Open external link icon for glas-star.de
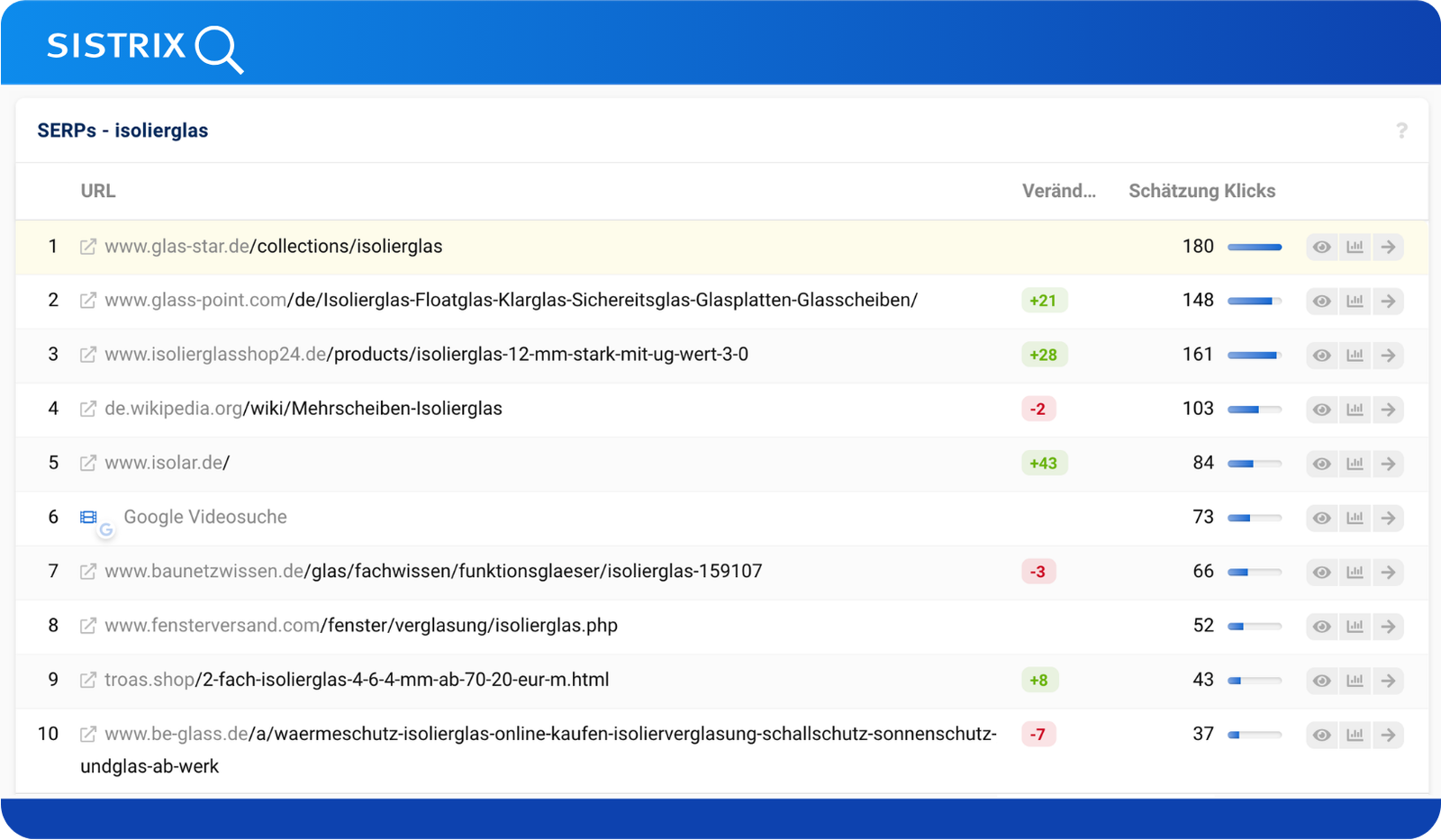 88,247
